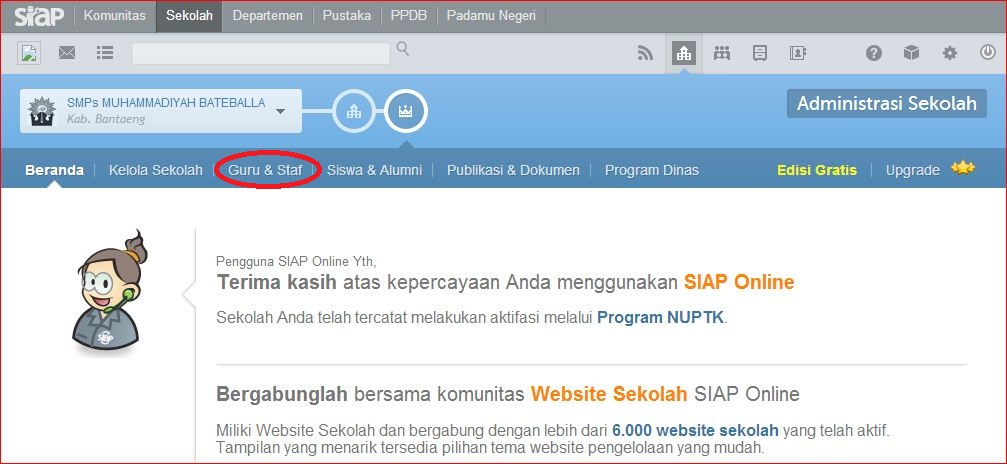Open the RSS feed icon
The height and width of the screenshot is (464, 1007).
645,53
